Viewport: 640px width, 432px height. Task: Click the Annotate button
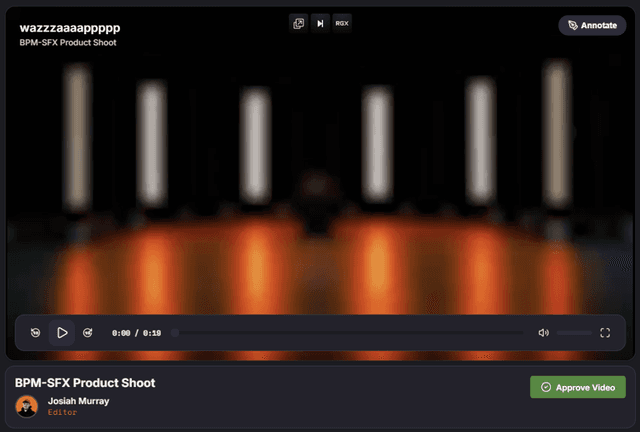coord(592,25)
